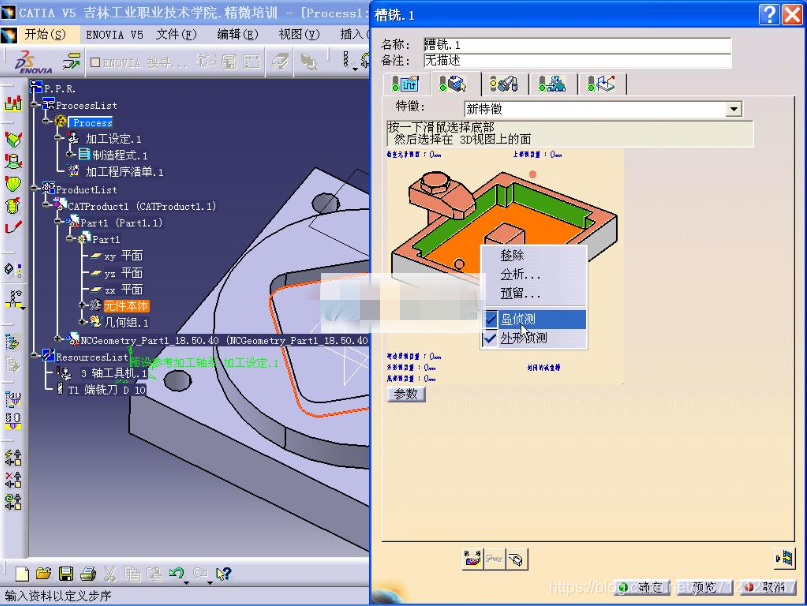Collapse the ProcessList tree node

click(x=35, y=105)
